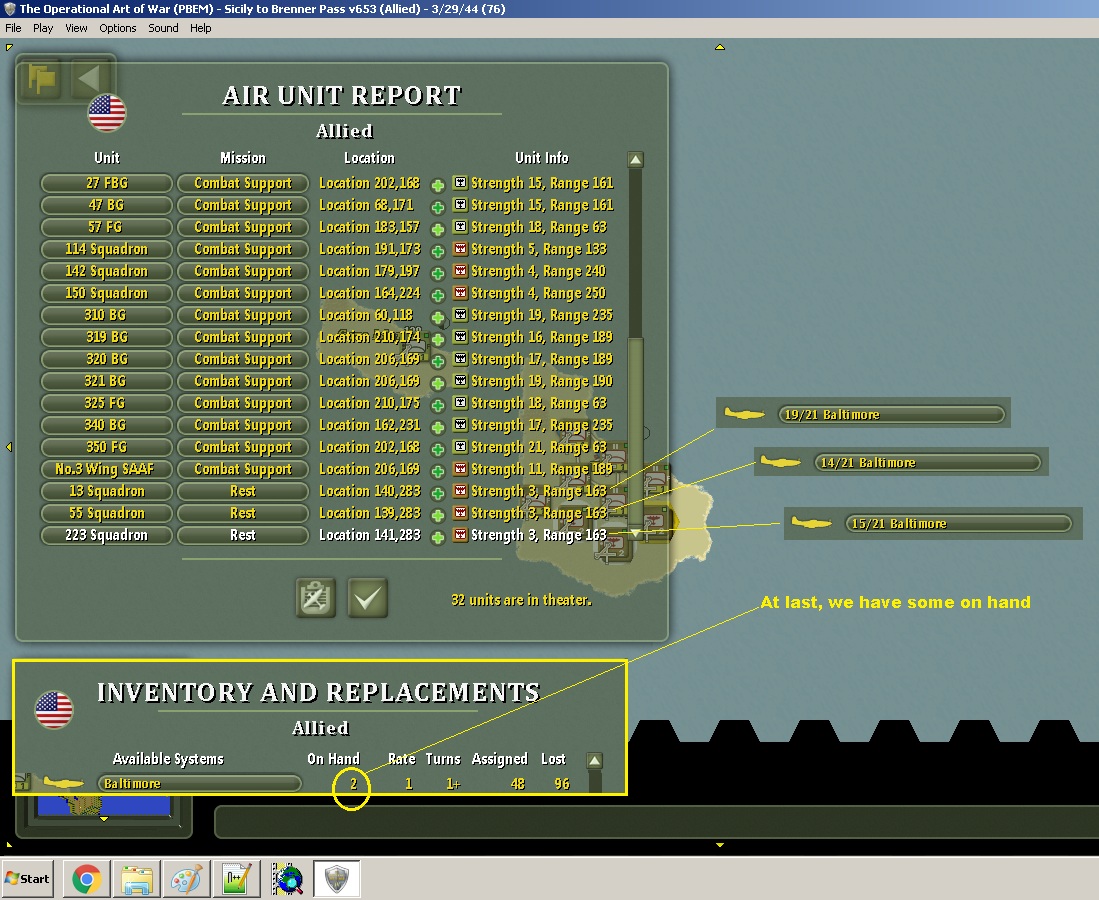Click green plus icon for 114 Squadron
This screenshot has width=1099, height=900.
(x=437, y=251)
